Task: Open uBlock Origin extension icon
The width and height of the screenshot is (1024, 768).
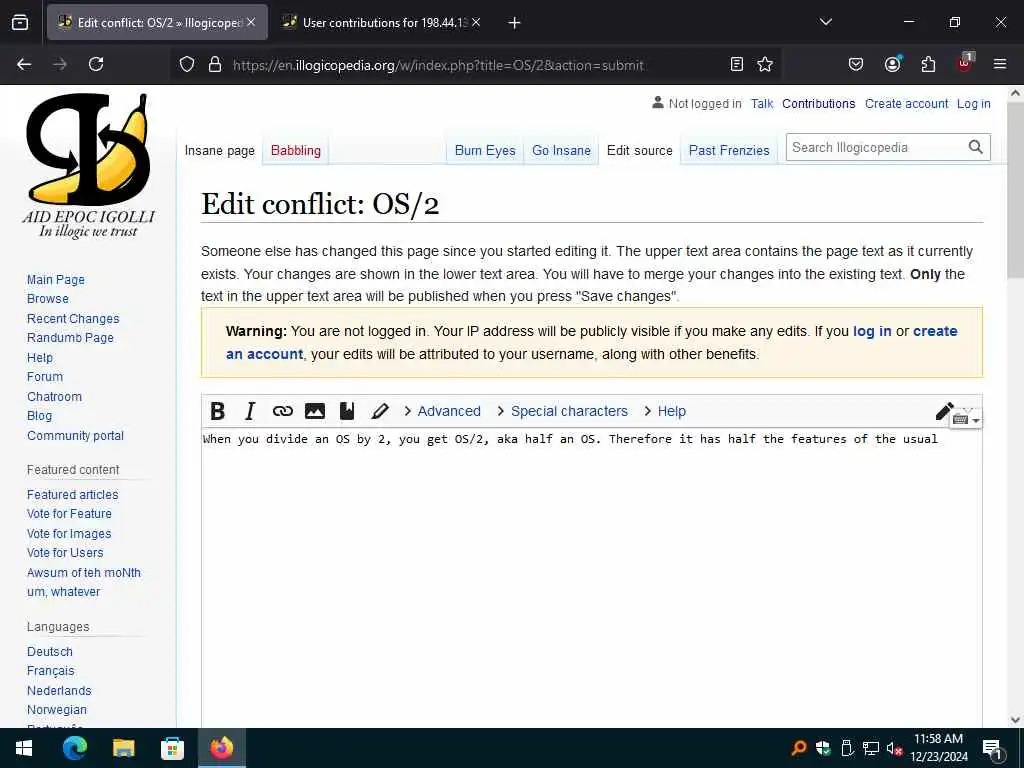Action: coord(965,63)
